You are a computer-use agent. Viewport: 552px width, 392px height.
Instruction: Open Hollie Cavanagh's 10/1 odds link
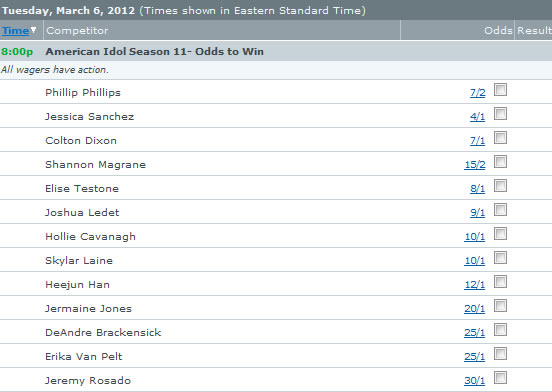475,237
